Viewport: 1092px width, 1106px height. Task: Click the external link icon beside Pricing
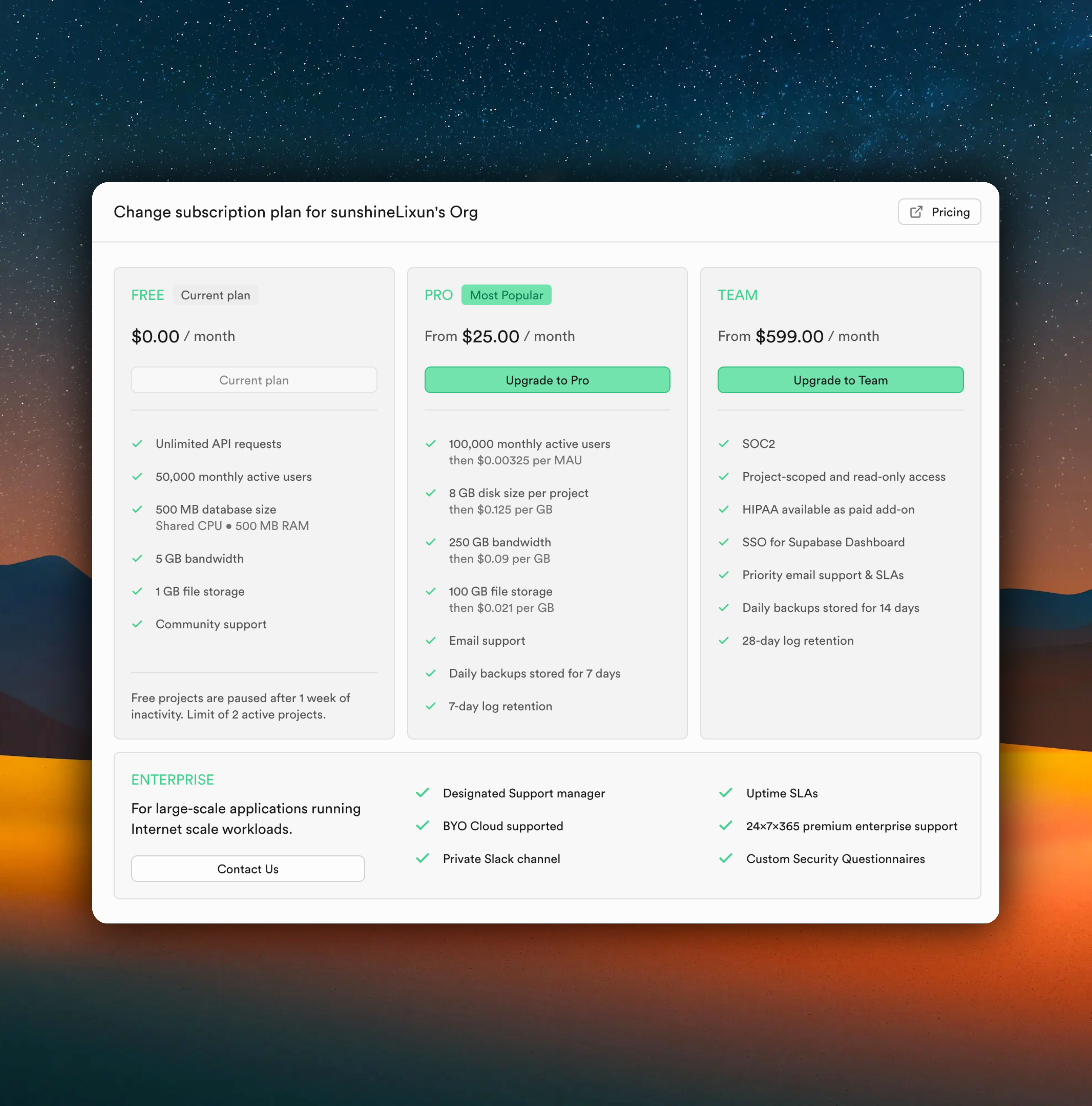pyautogui.click(x=916, y=212)
